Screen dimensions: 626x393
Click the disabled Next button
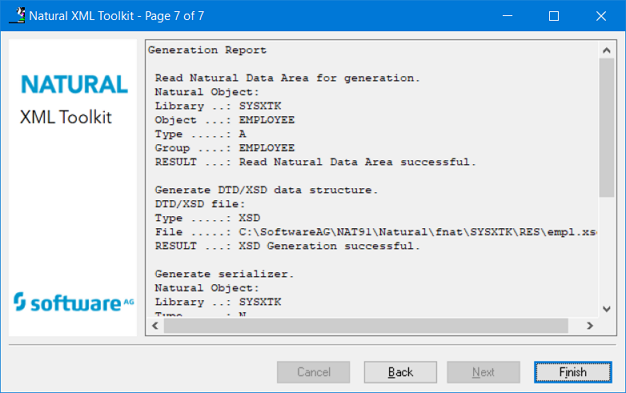click(x=483, y=372)
